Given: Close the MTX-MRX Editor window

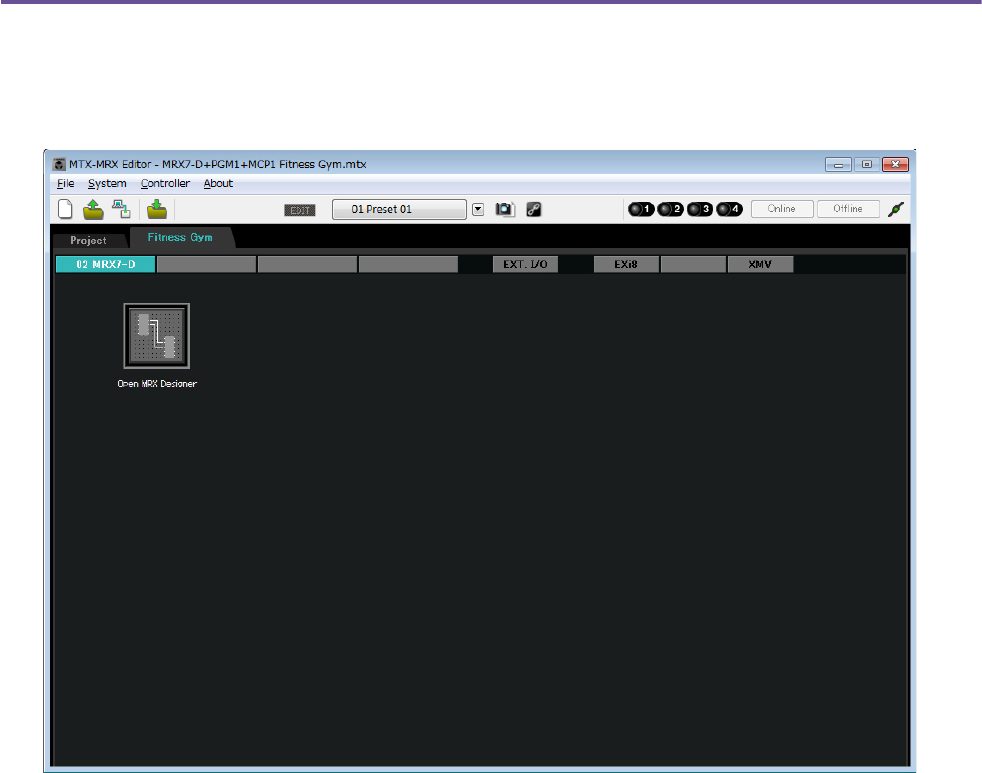Looking at the screenshot, I should (x=896, y=164).
